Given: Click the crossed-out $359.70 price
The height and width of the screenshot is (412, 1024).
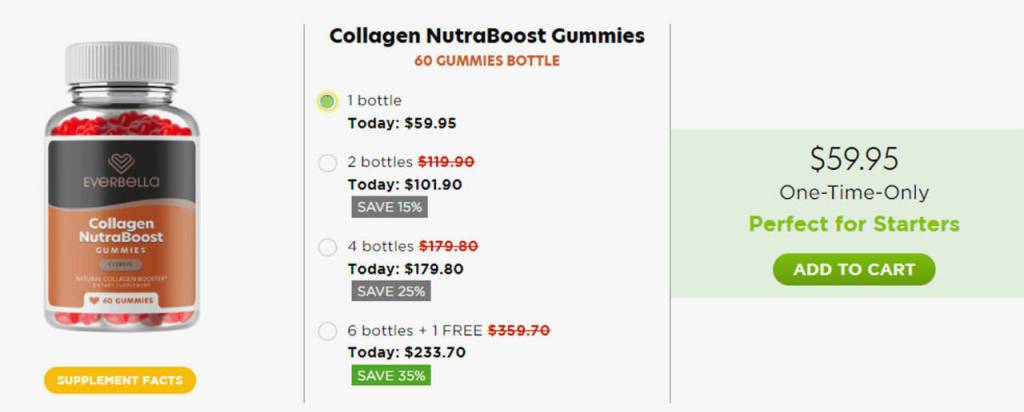Looking at the screenshot, I should coord(518,330).
